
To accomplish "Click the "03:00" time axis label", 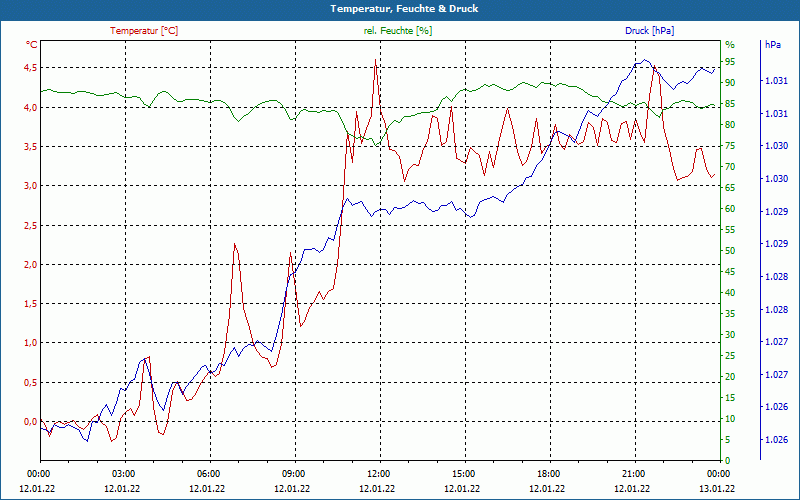I will click(x=122, y=473).
